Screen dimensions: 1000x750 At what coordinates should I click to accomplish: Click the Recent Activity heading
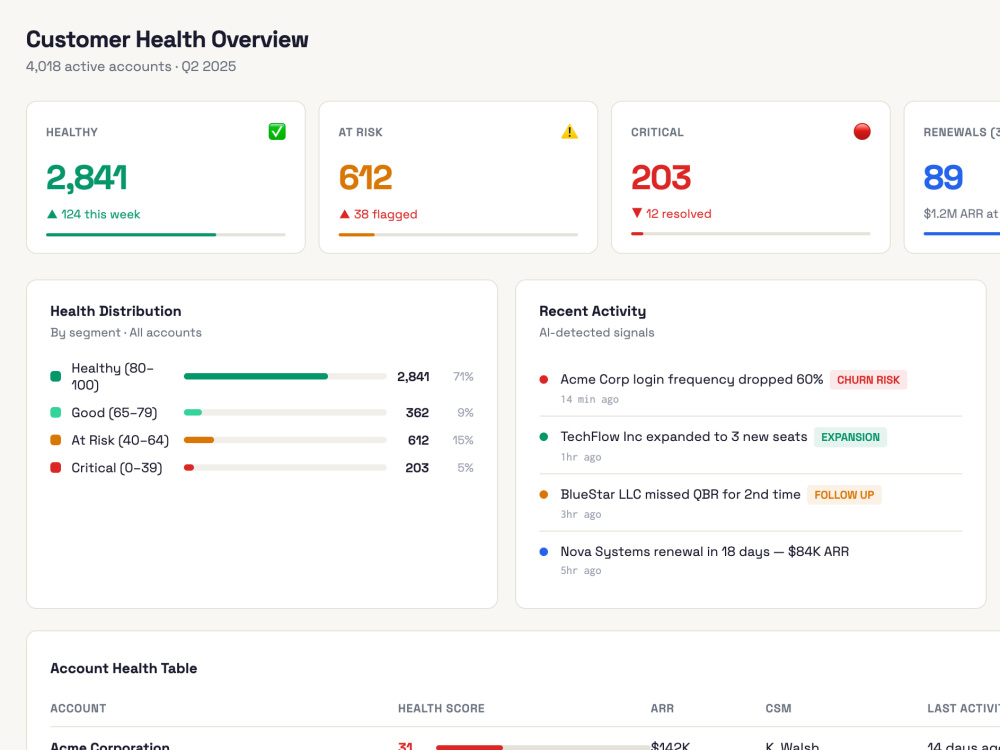[x=592, y=311]
